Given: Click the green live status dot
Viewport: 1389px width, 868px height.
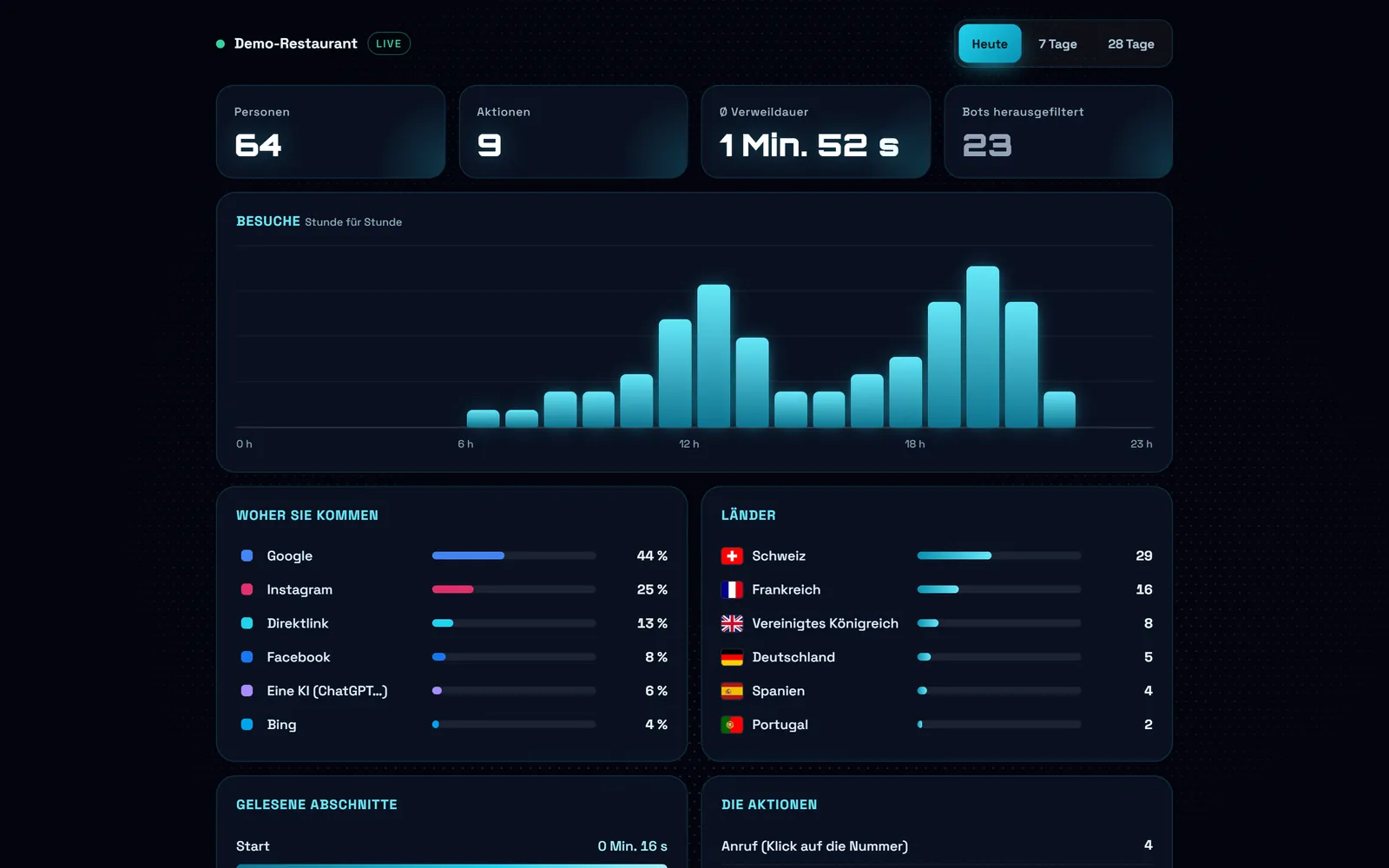Looking at the screenshot, I should click(x=221, y=43).
